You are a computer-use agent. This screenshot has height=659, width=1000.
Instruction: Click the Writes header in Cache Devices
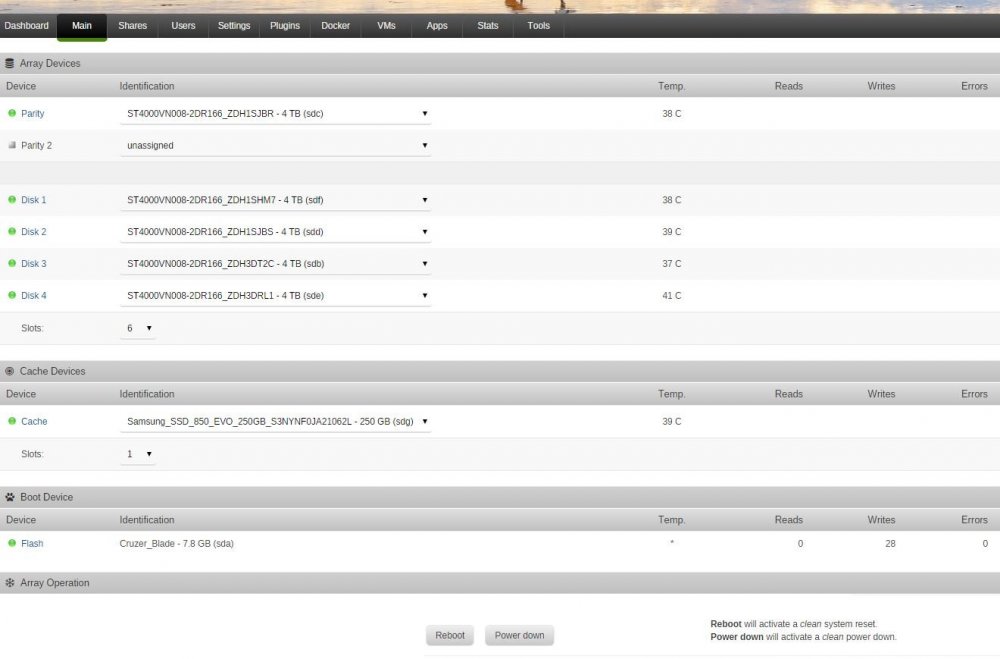pos(881,394)
